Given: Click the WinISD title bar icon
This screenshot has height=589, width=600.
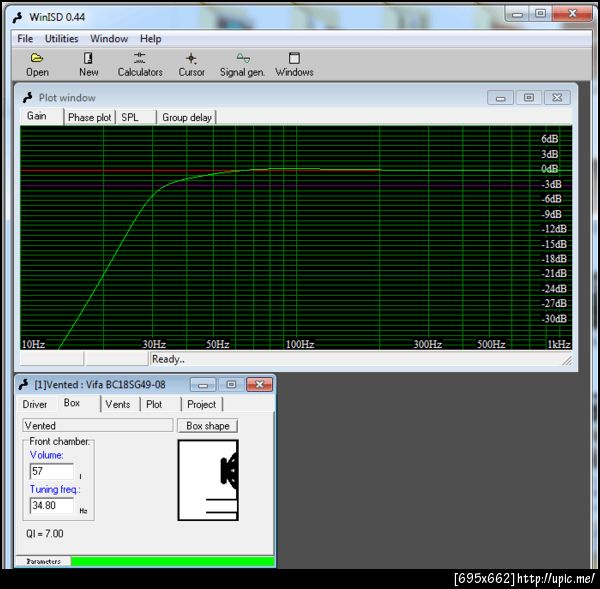Looking at the screenshot, I should pyautogui.click(x=18, y=17).
